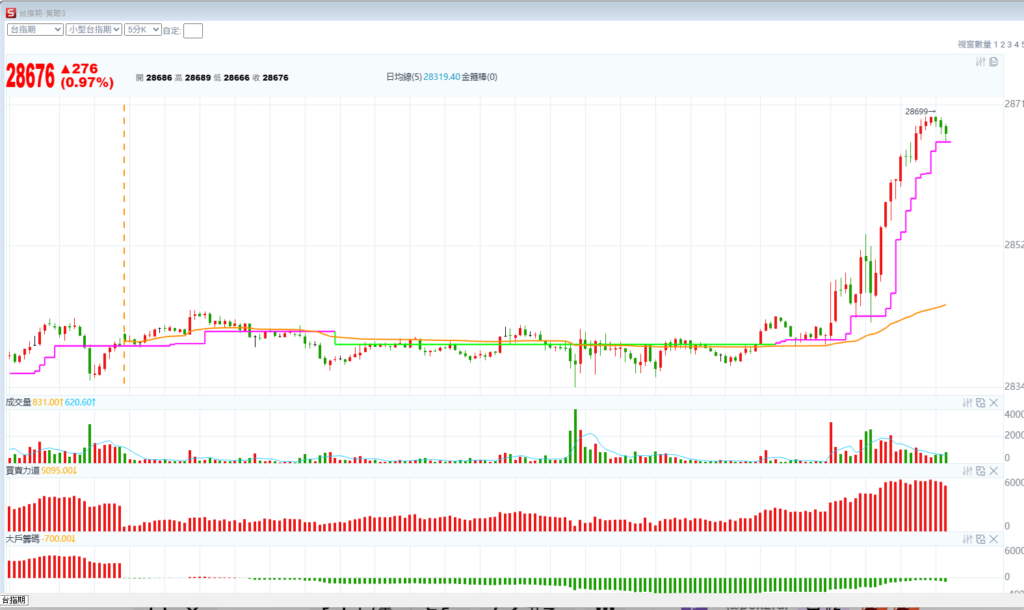Open settings for 大戶籌碼 panel
The image size is (1024, 610).
coord(967,539)
